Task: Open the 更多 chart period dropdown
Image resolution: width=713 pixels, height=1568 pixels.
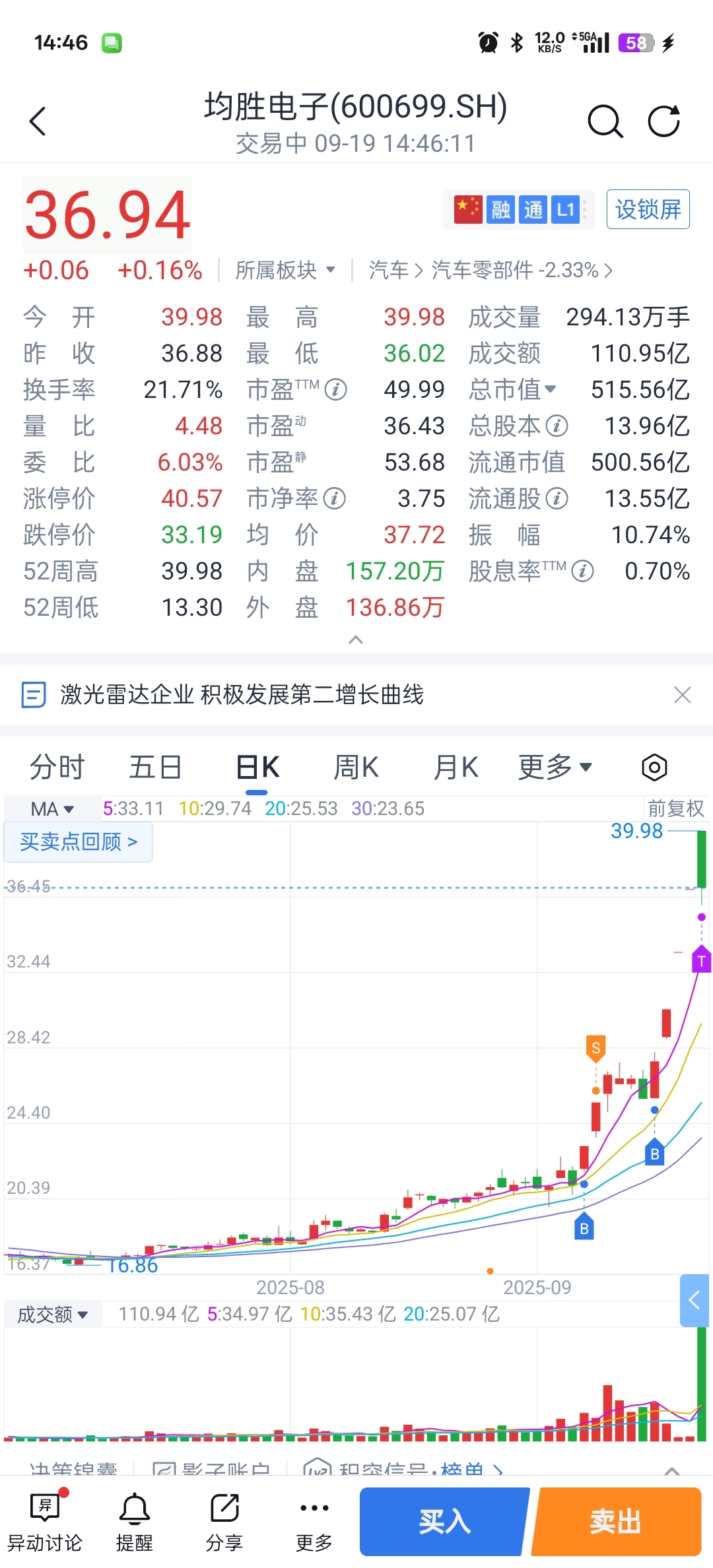Action: coord(555,768)
